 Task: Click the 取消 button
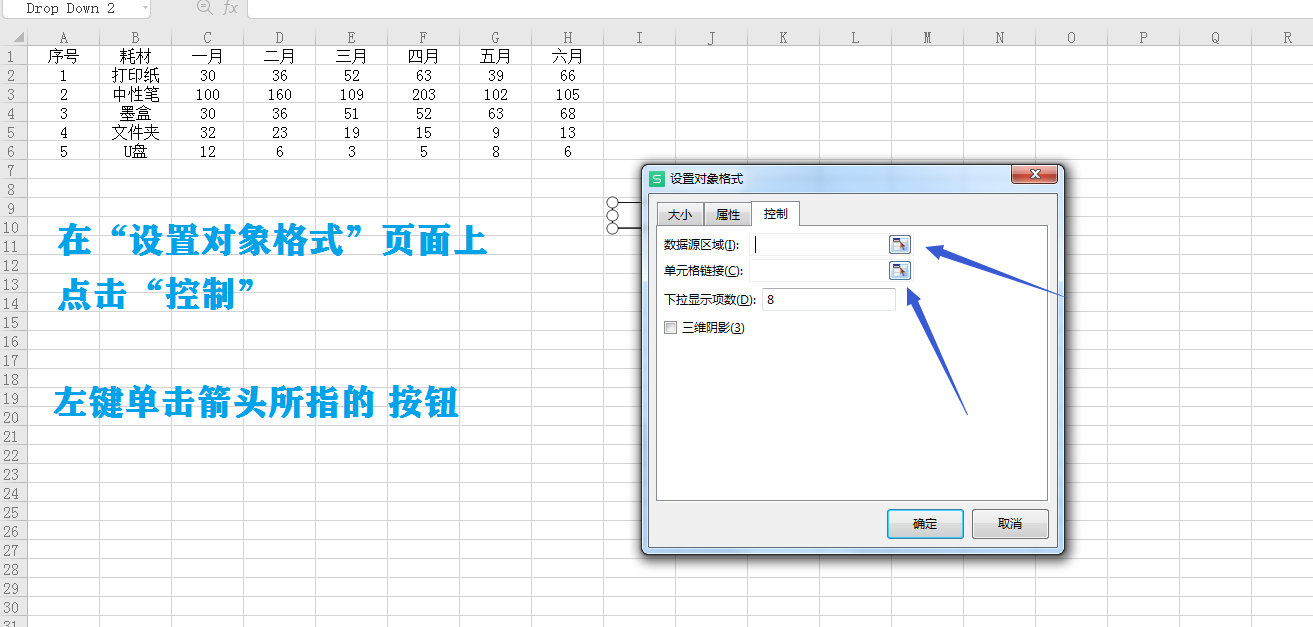pos(1010,524)
